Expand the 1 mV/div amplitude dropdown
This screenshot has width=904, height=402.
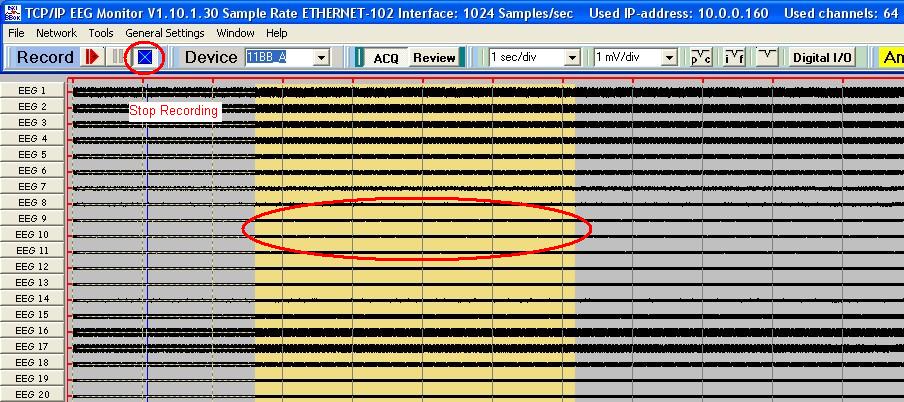(x=677, y=58)
